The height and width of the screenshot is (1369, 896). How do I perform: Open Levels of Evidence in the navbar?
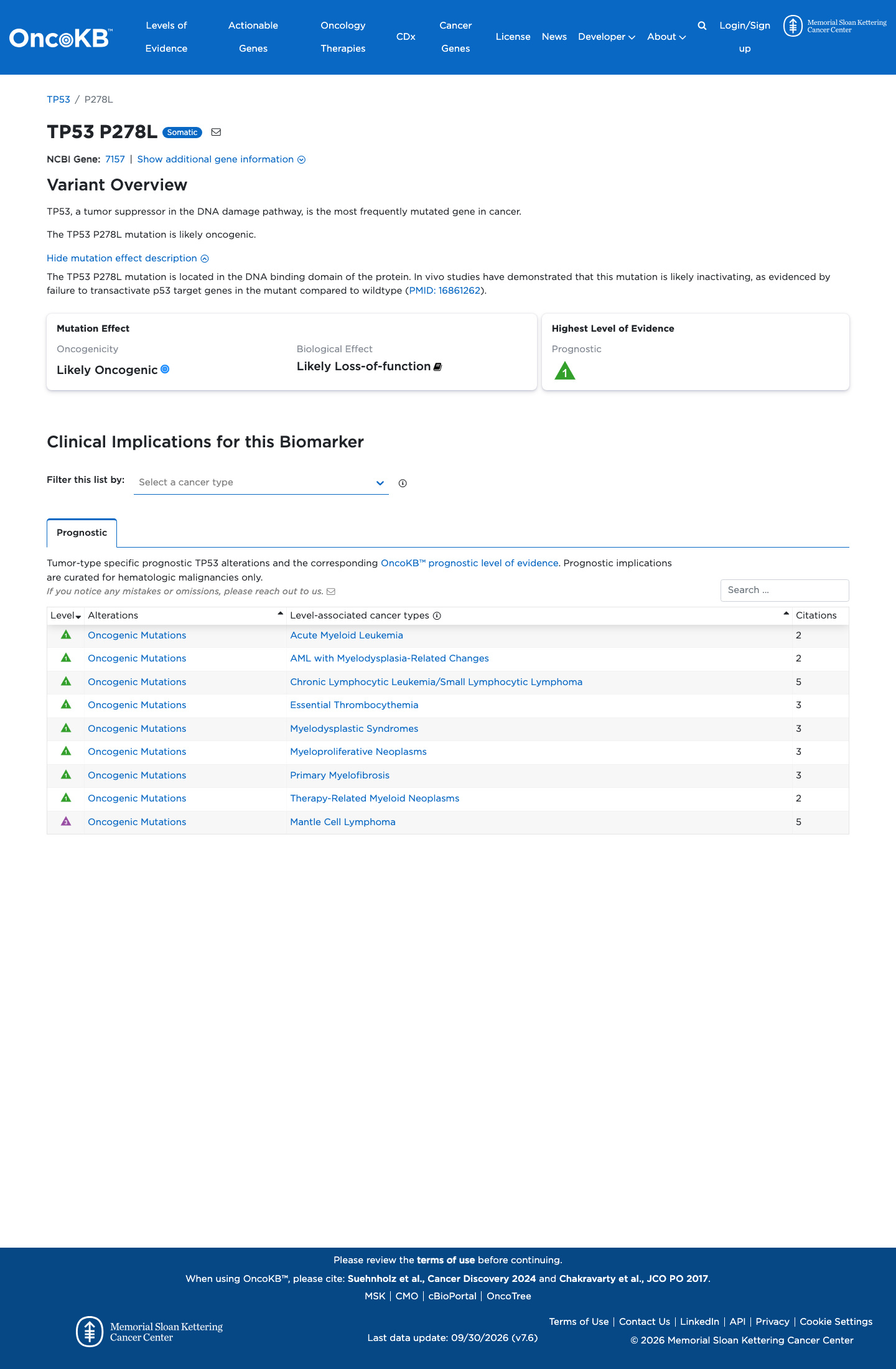[166, 37]
